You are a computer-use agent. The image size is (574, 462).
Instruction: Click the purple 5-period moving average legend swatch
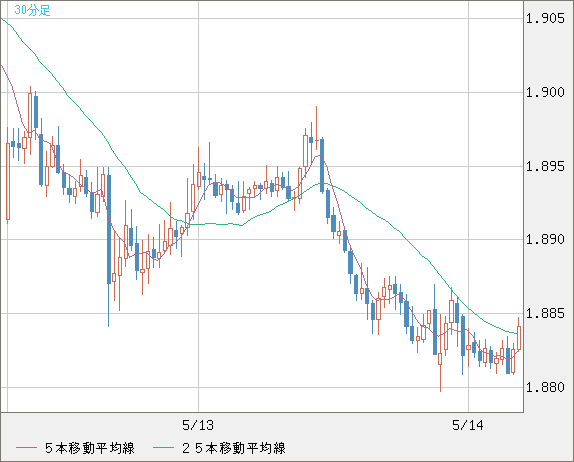coord(26,448)
